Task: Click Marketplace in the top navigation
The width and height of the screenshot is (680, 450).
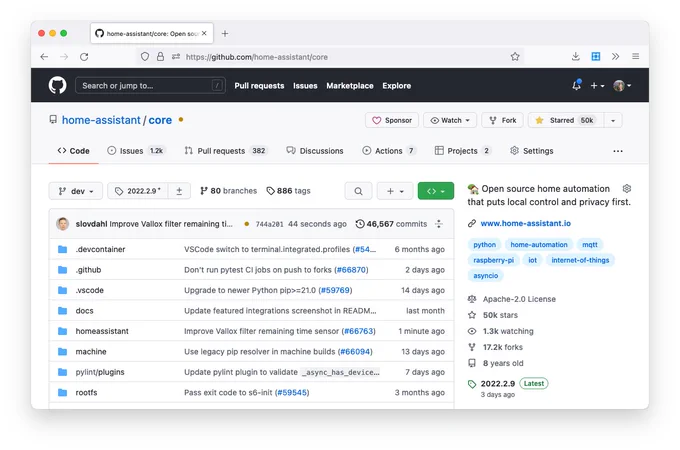Action: pos(350,86)
